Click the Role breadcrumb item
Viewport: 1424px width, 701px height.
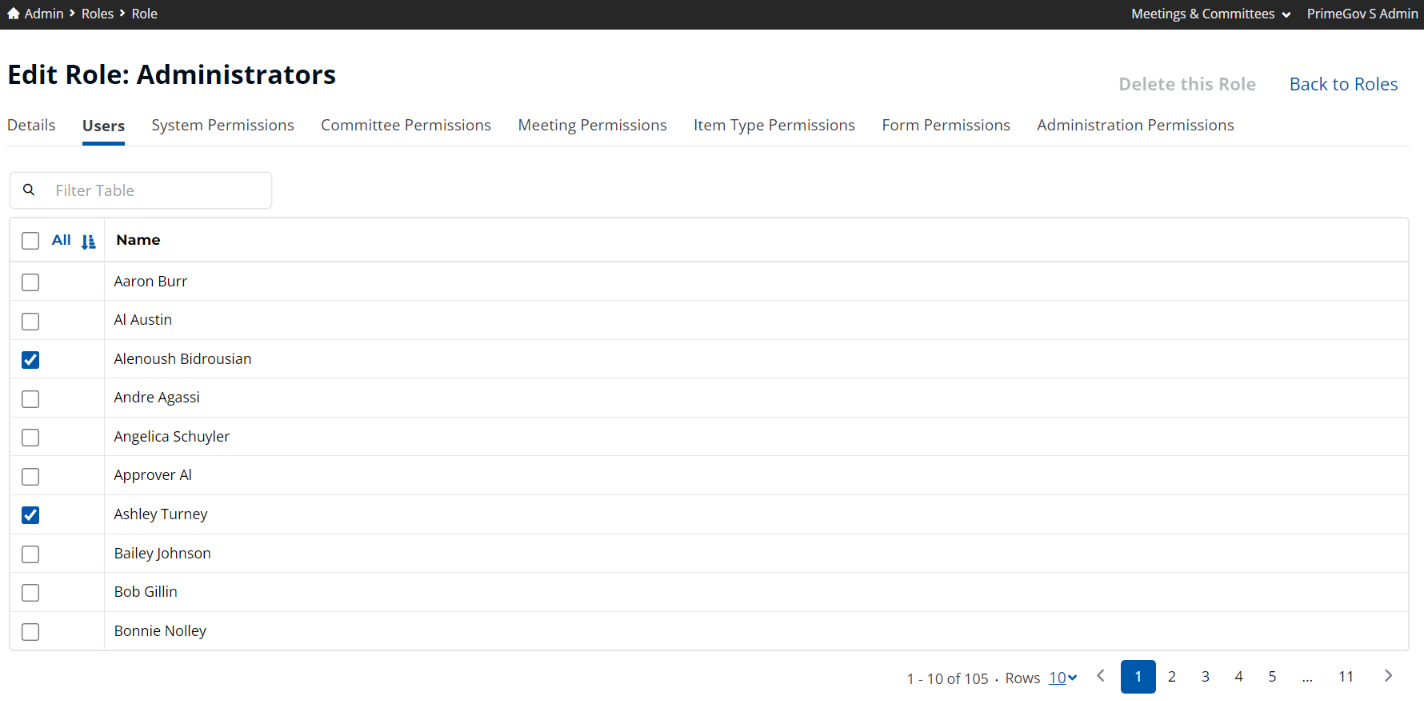[145, 14]
